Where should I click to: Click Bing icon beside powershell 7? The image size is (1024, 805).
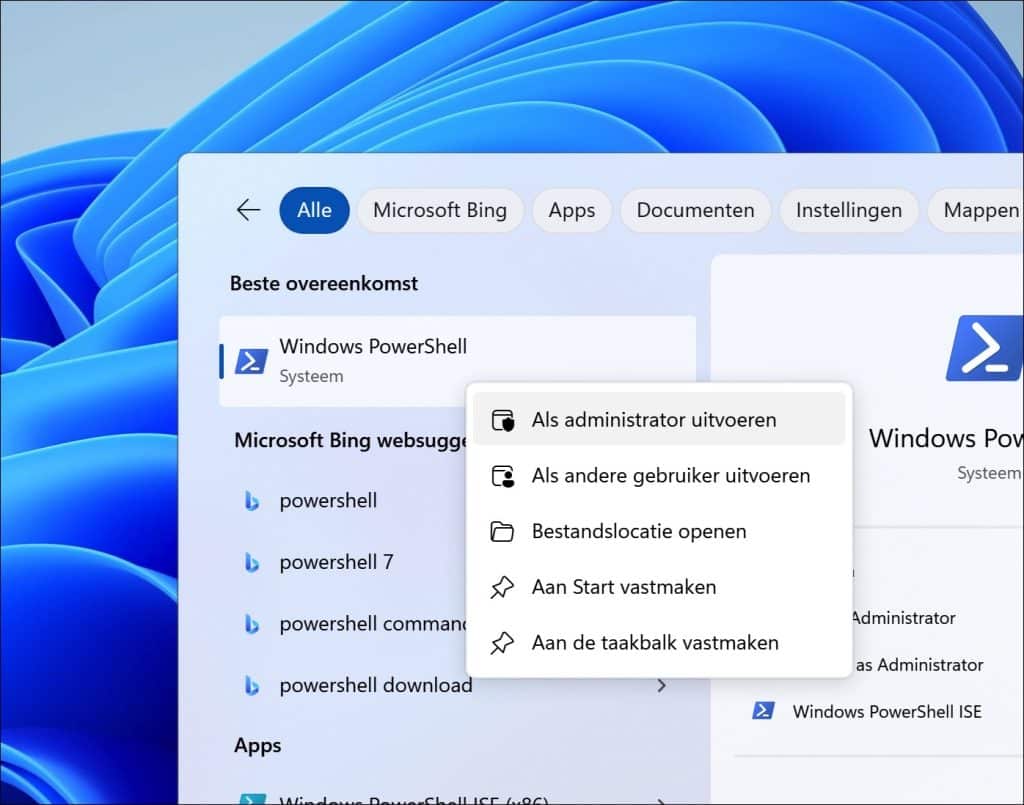click(251, 562)
